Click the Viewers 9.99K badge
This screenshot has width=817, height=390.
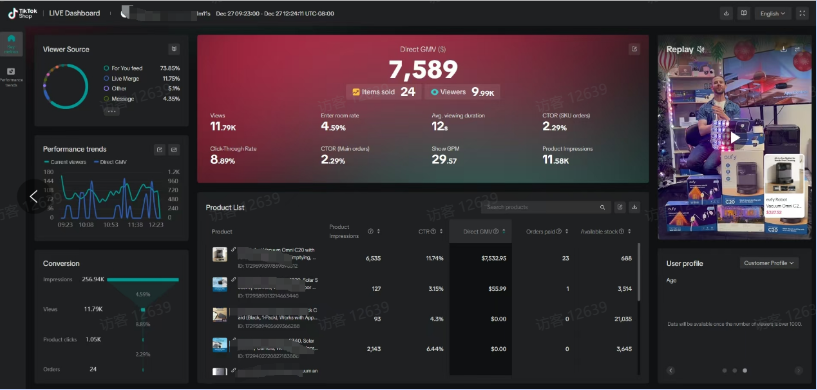tap(462, 92)
